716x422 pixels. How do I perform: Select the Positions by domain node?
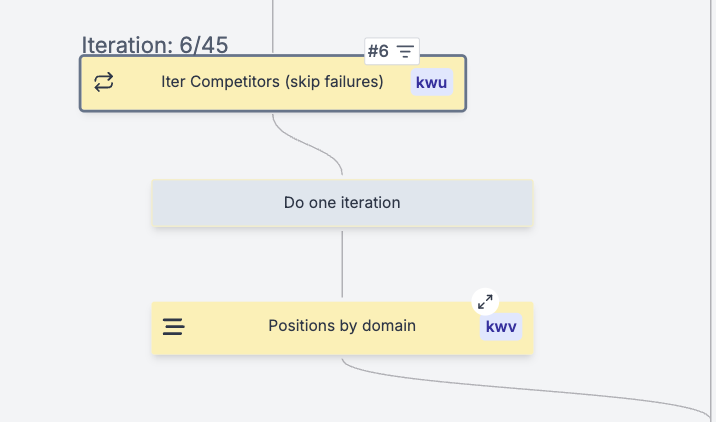pos(342,328)
